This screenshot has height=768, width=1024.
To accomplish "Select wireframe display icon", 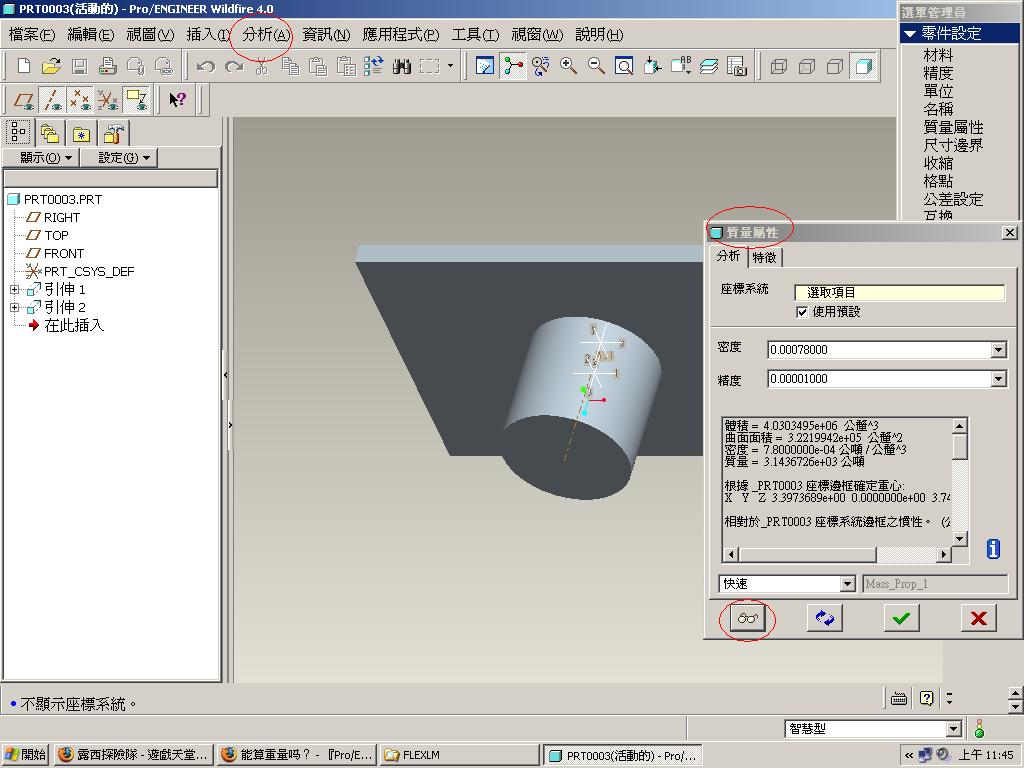I will tap(778, 66).
